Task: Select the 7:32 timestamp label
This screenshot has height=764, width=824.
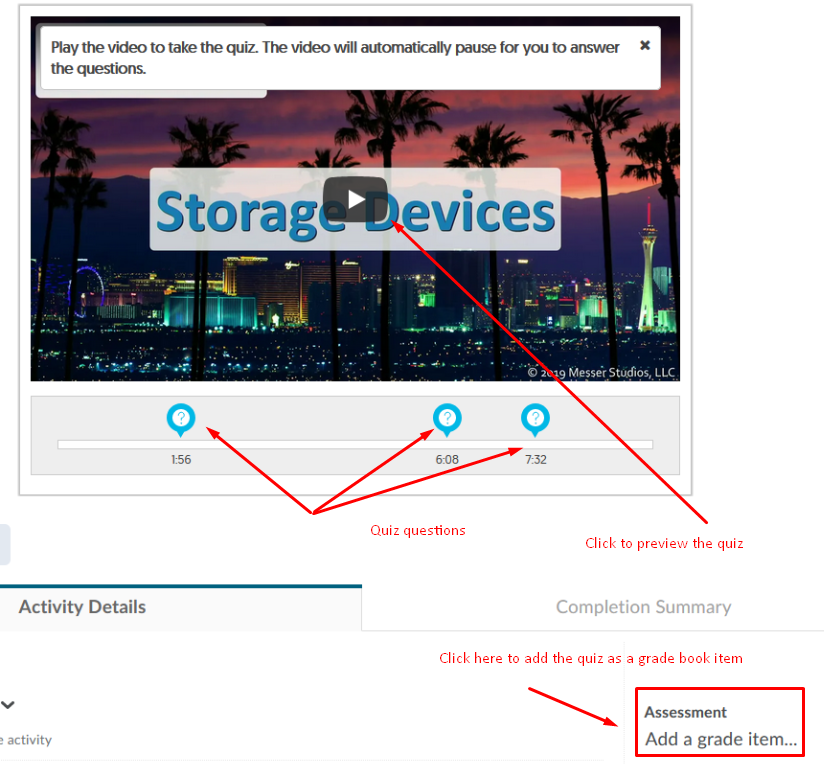Action: click(535, 460)
